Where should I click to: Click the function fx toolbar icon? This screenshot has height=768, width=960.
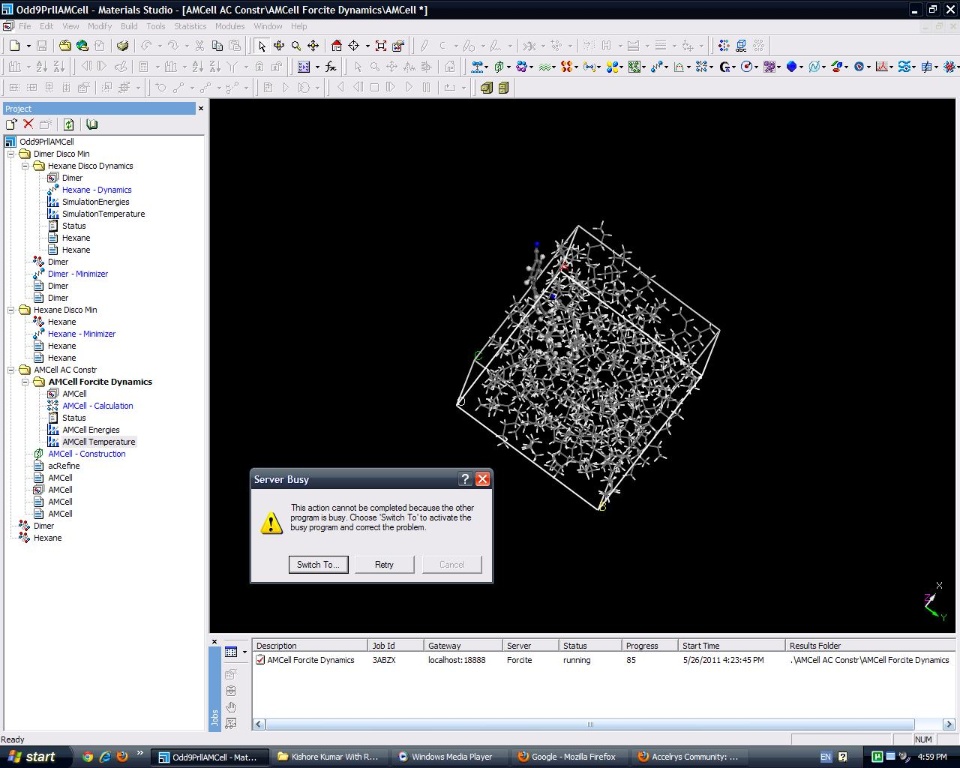tap(330, 67)
